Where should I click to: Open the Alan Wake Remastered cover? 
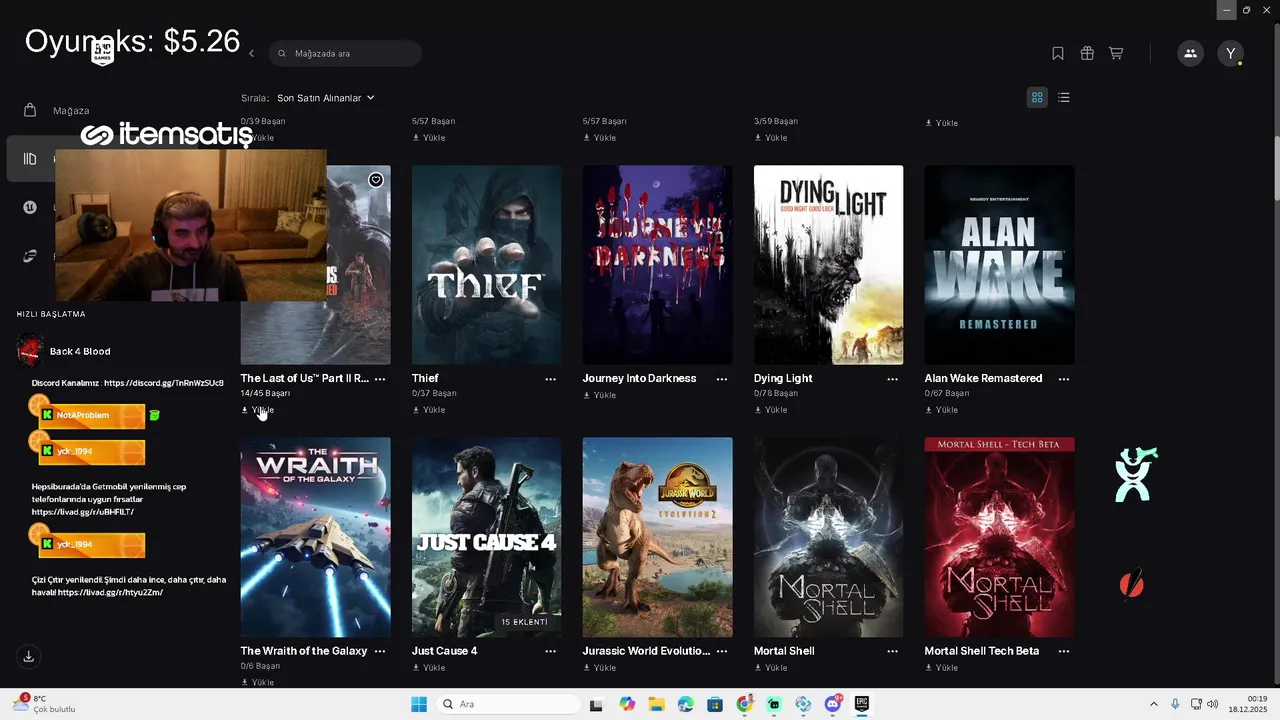pyautogui.click(x=999, y=265)
